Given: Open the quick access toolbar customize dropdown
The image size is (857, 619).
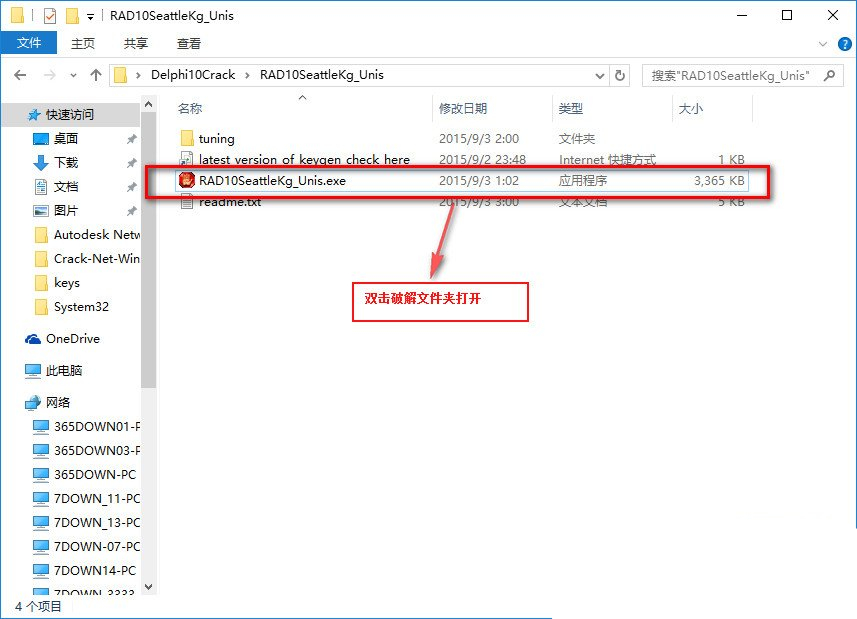Looking at the screenshot, I should [90, 17].
